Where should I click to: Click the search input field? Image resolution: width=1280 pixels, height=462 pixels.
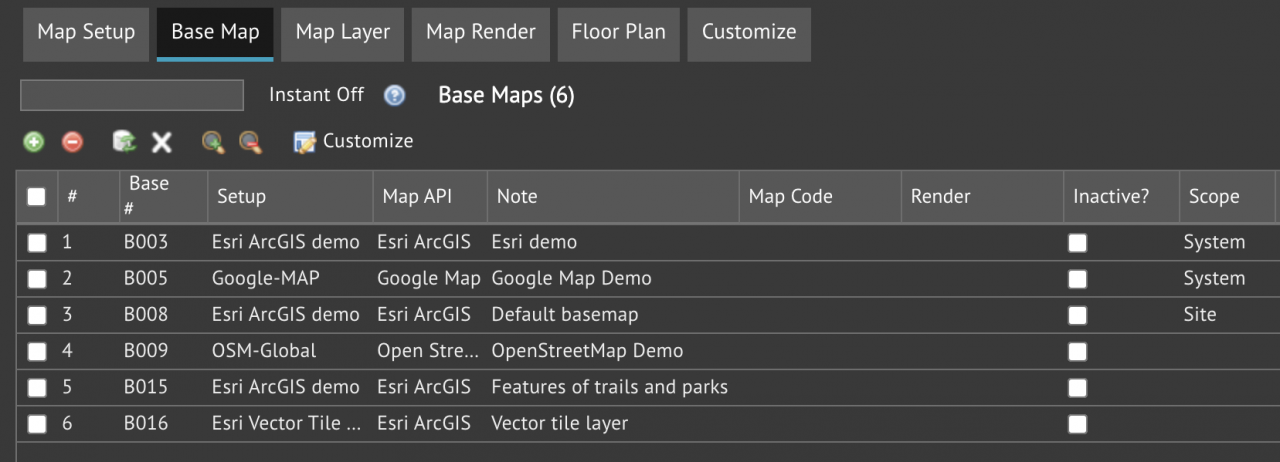point(132,95)
